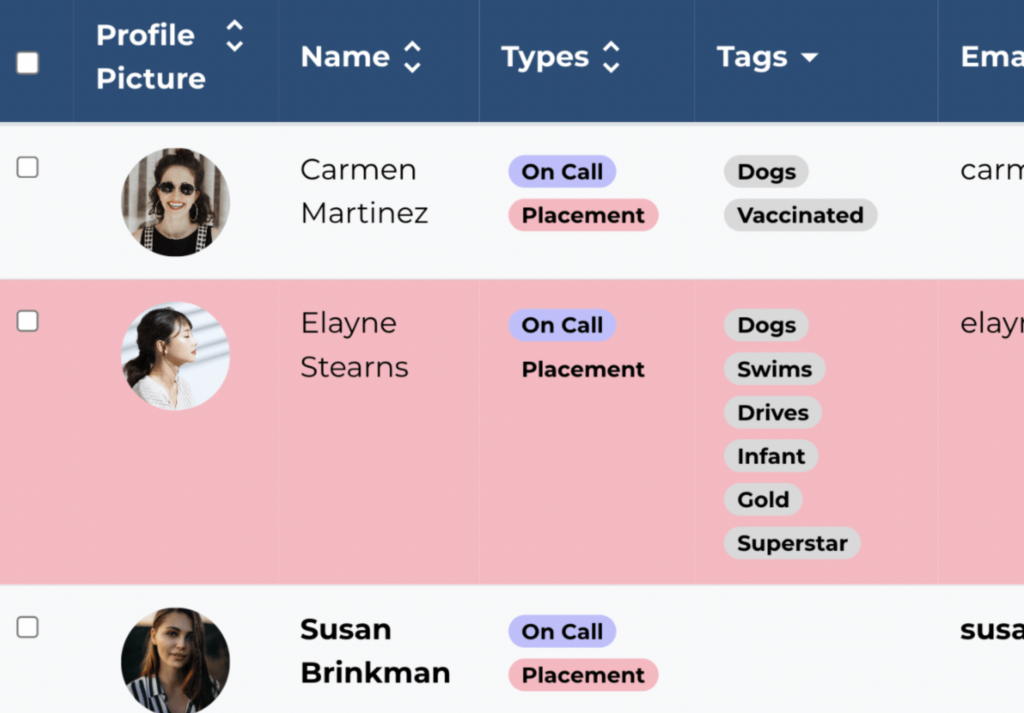Tick the Susan Brinkman row checkbox
This screenshot has width=1024, height=713.
[28, 627]
